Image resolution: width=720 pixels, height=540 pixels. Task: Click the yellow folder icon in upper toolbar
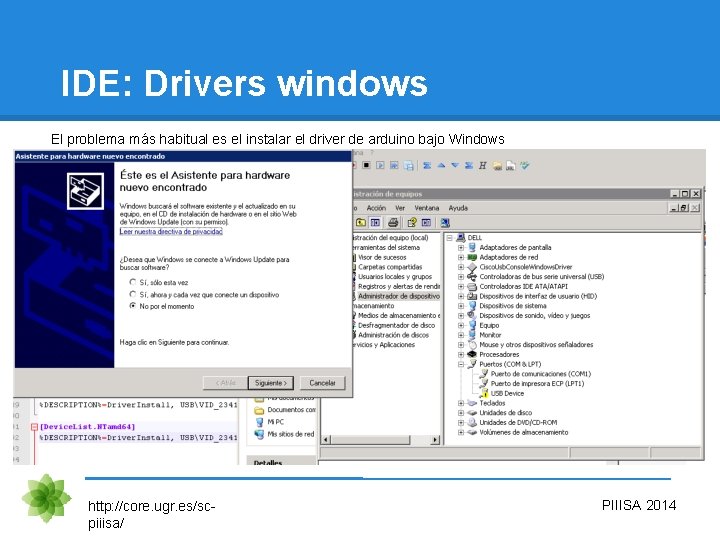tap(497, 166)
